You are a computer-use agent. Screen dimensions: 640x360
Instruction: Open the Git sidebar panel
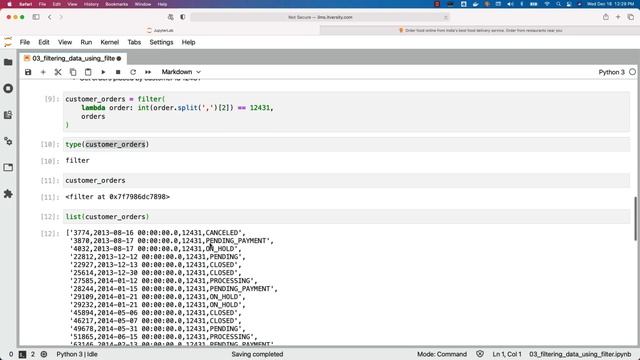click(8, 115)
